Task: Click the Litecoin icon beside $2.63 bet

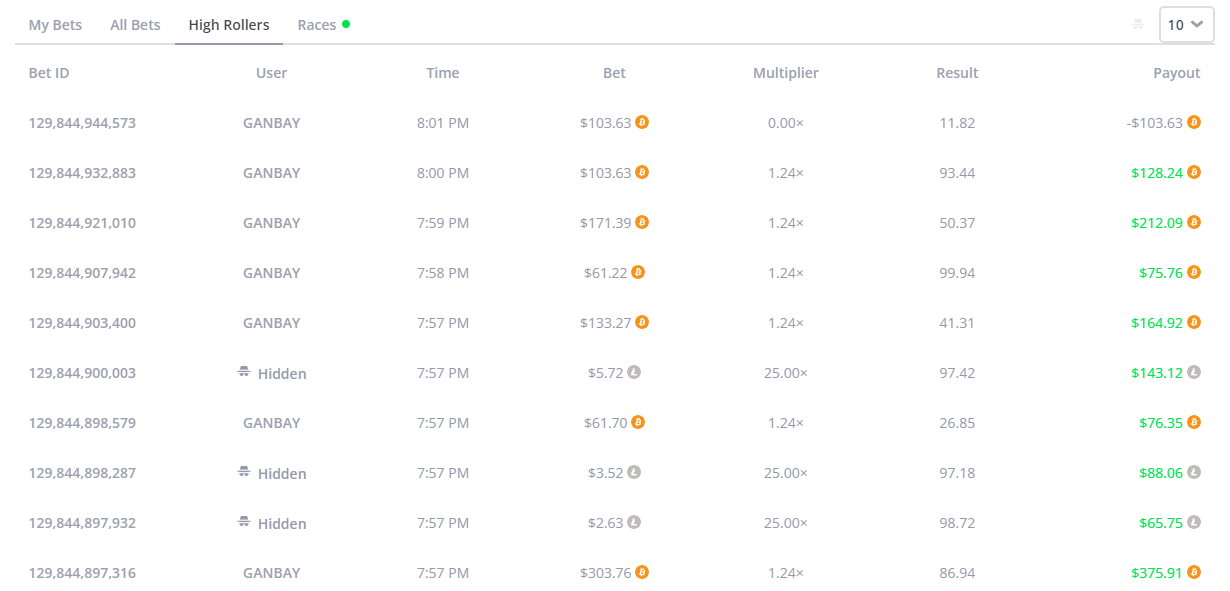Action: (634, 522)
